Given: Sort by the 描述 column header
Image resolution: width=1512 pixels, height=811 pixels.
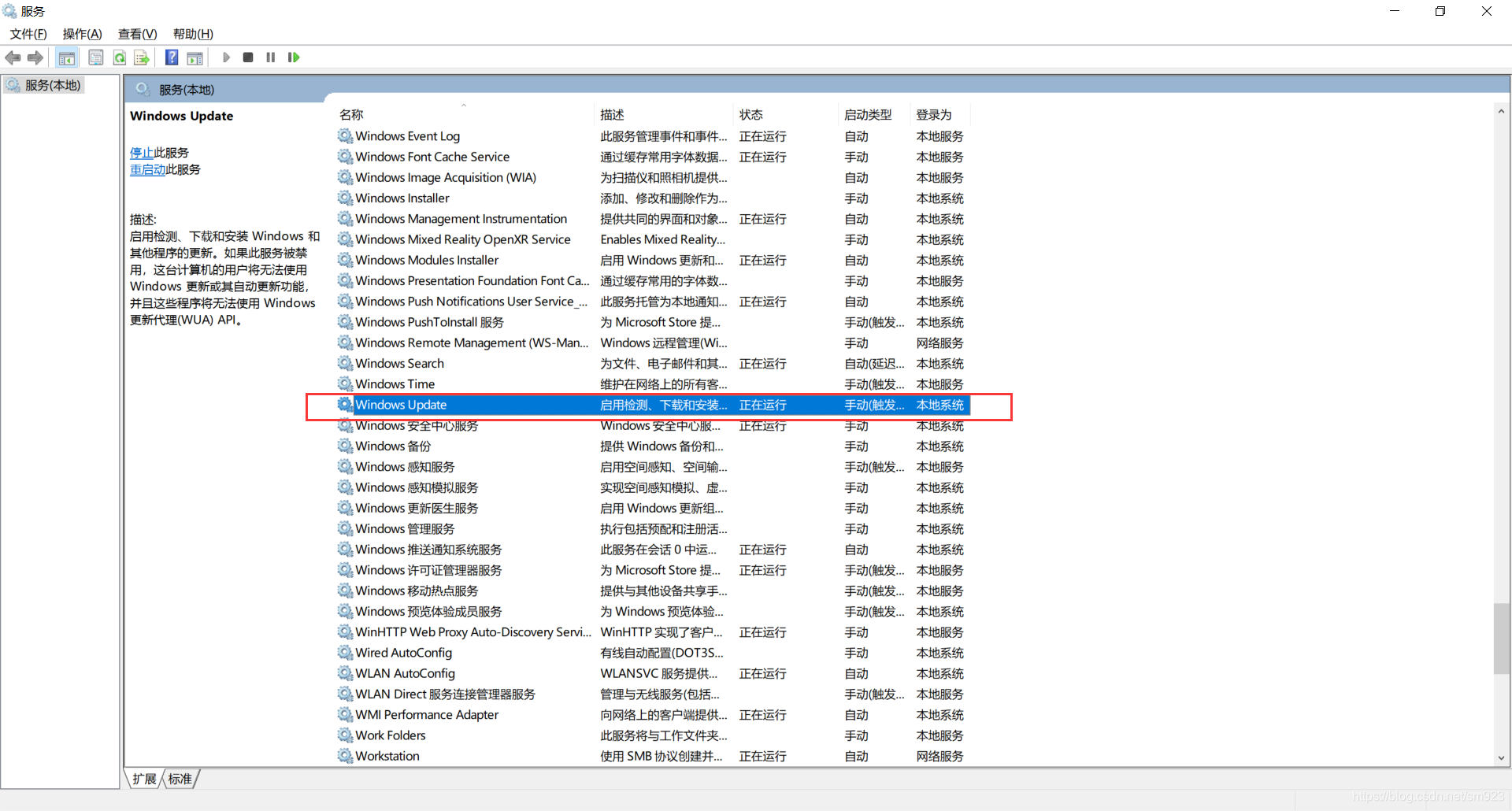Looking at the screenshot, I should (x=664, y=115).
